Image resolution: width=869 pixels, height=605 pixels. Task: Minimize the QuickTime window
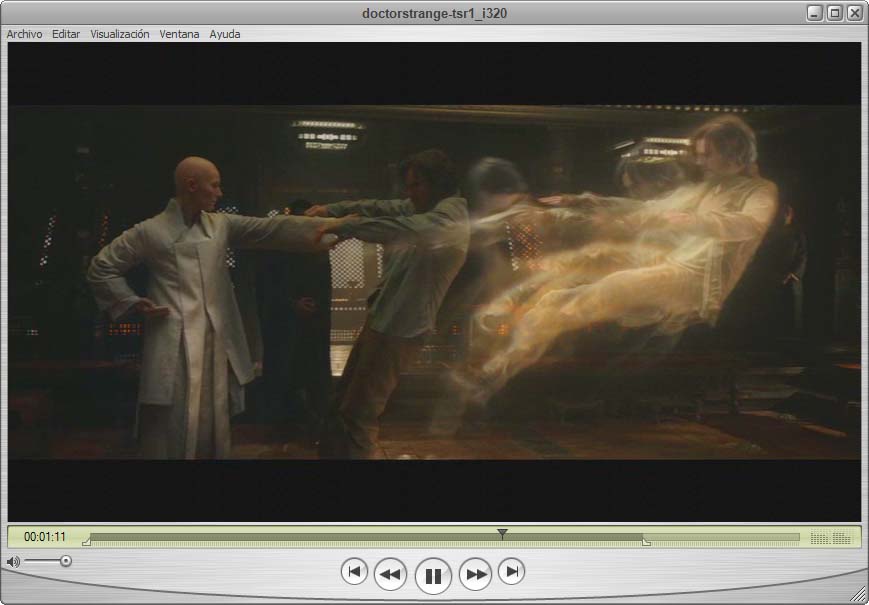pyautogui.click(x=814, y=13)
